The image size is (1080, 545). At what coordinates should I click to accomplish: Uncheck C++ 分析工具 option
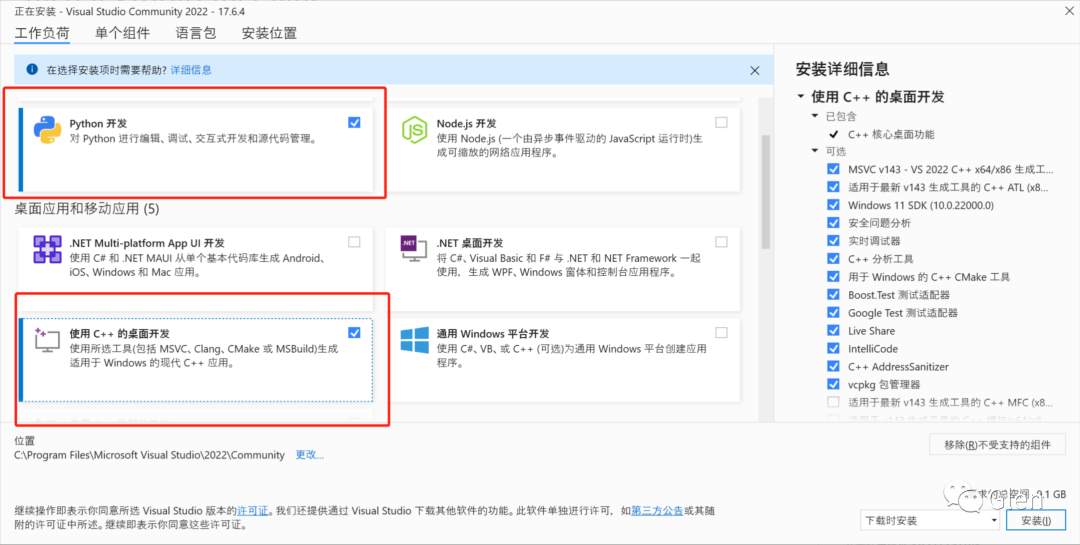[x=833, y=258]
